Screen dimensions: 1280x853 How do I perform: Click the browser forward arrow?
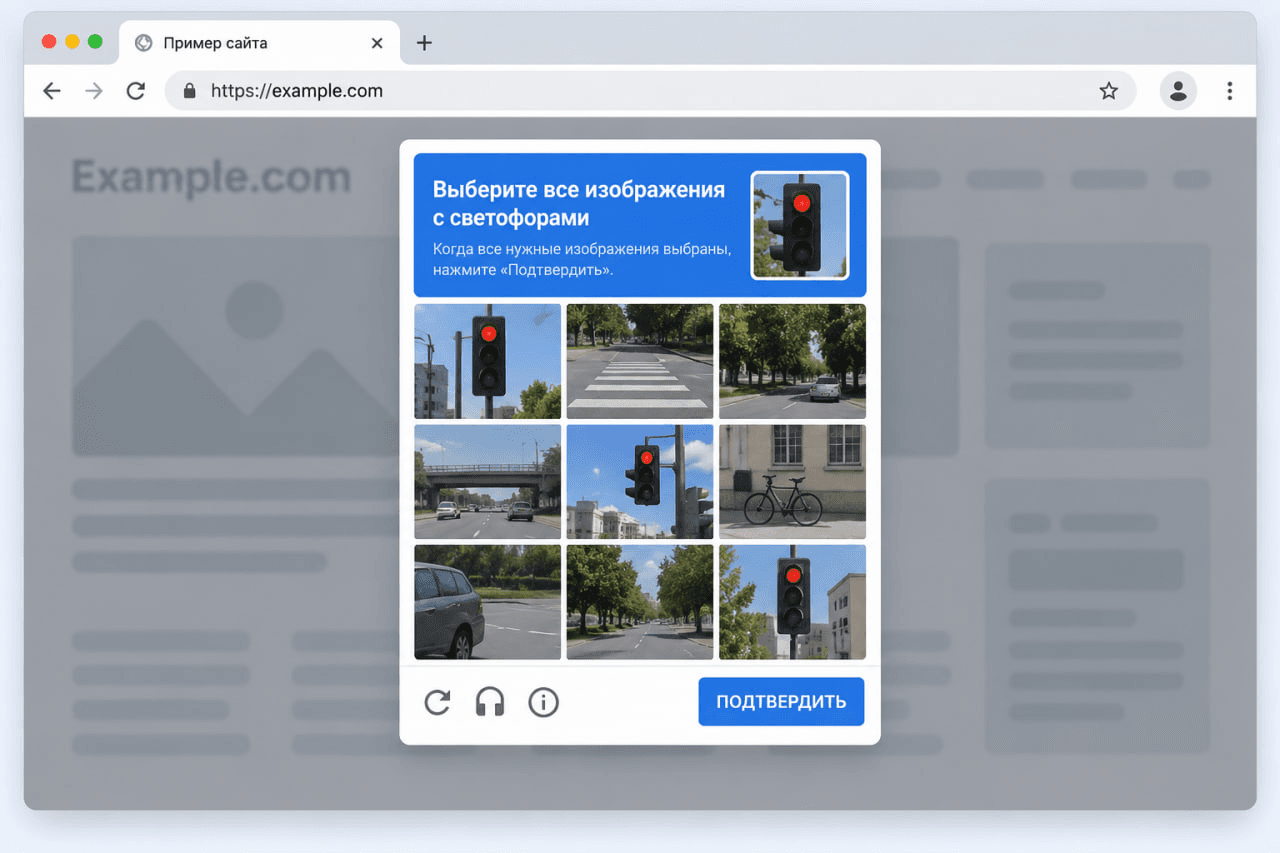pyautogui.click(x=94, y=91)
